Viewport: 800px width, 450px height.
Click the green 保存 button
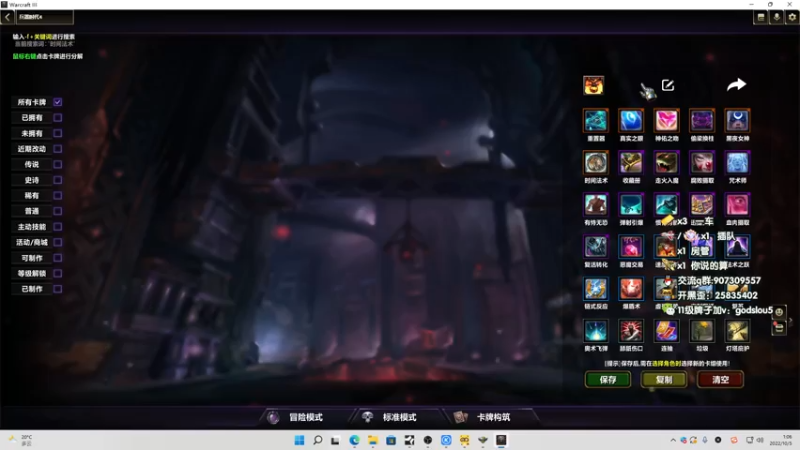tap(608, 379)
